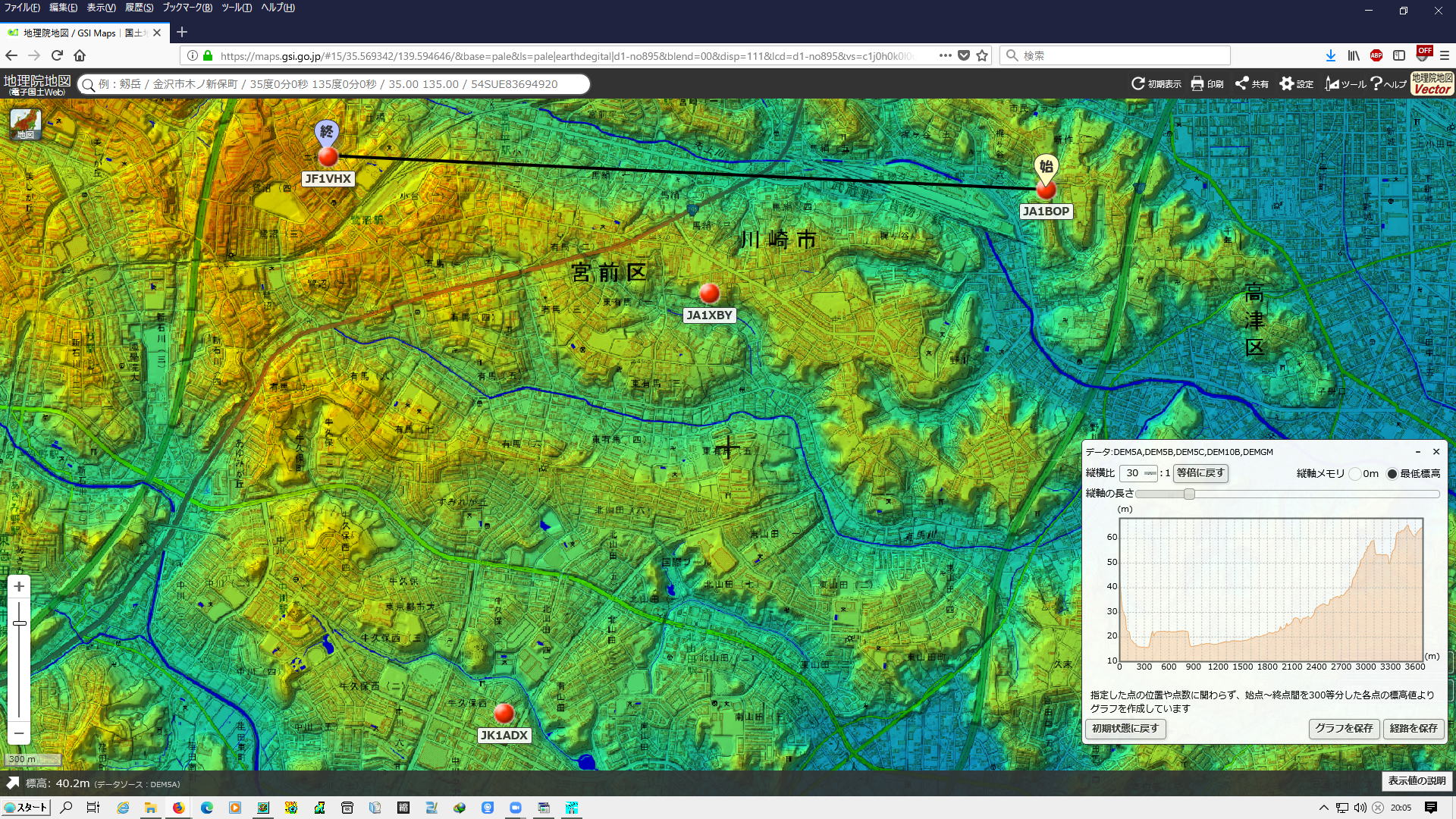Viewport: 1456px width, 819px height.
Task: Open the page actions three-dot menu
Action: click(945, 55)
